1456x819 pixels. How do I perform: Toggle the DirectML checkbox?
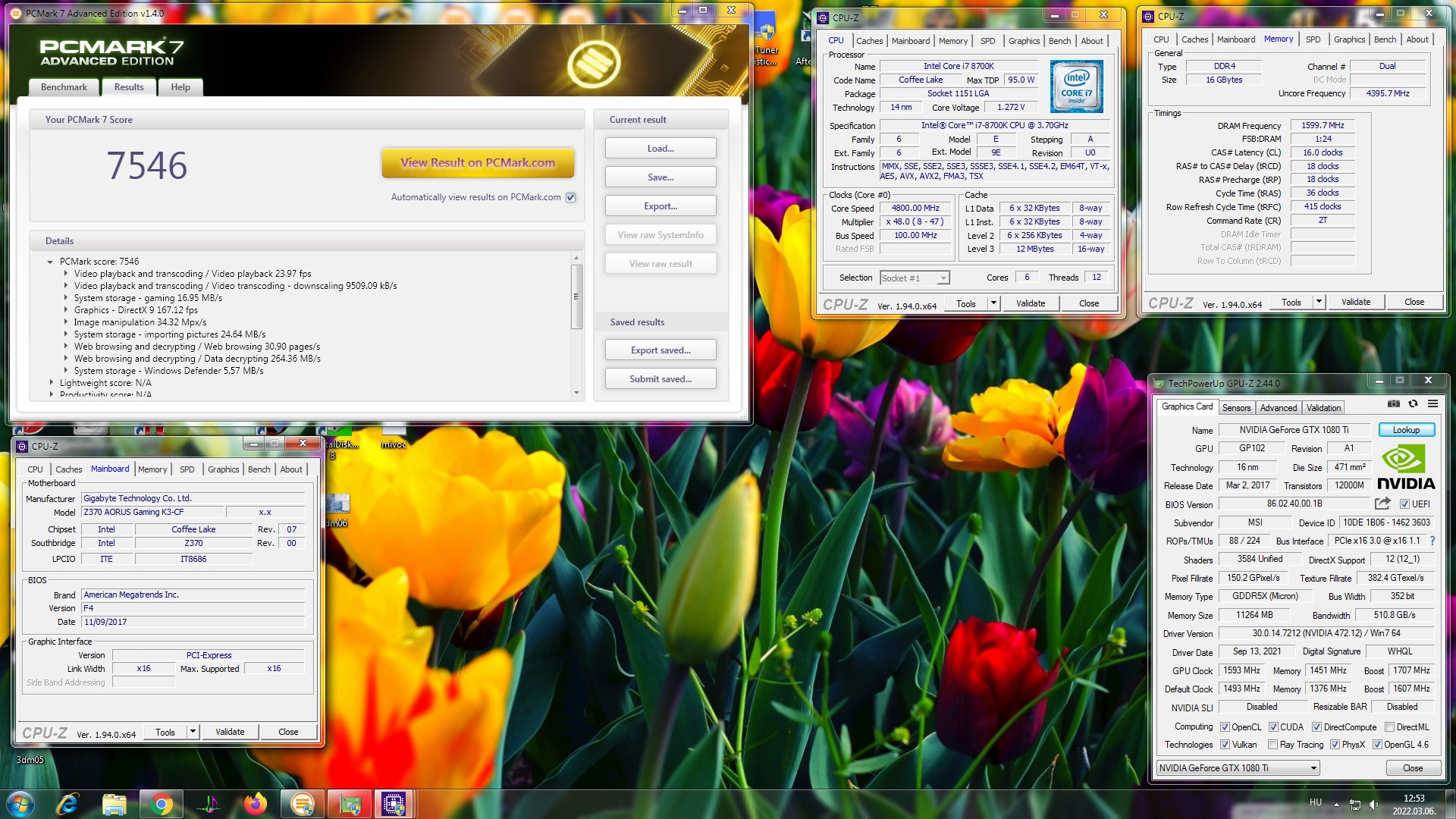coord(1389,727)
